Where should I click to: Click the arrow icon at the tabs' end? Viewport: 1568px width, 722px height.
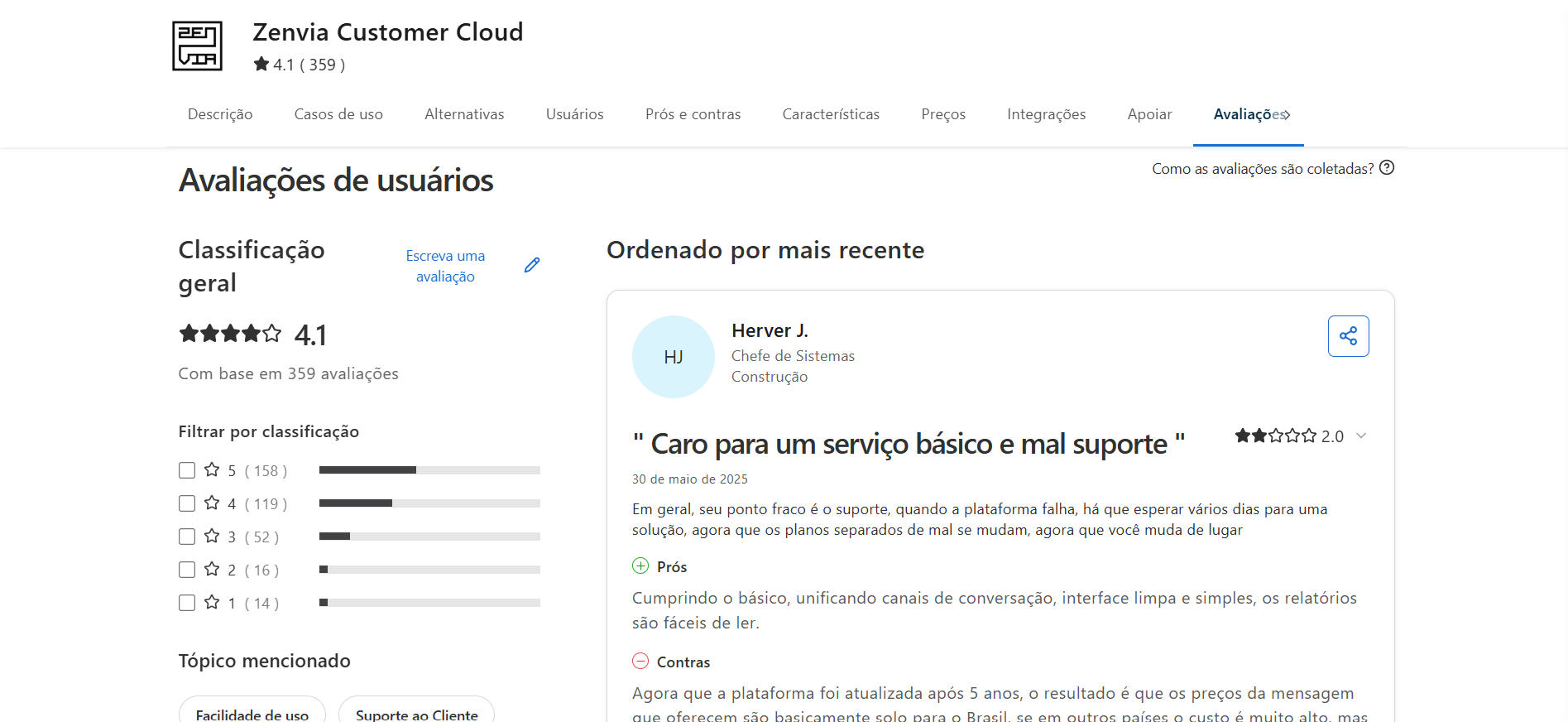point(1287,115)
